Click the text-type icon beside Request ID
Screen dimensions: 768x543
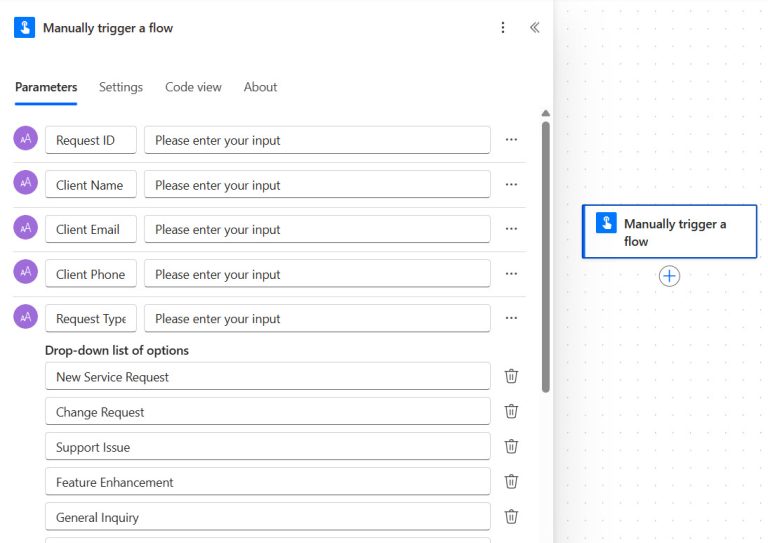[x=25, y=139]
